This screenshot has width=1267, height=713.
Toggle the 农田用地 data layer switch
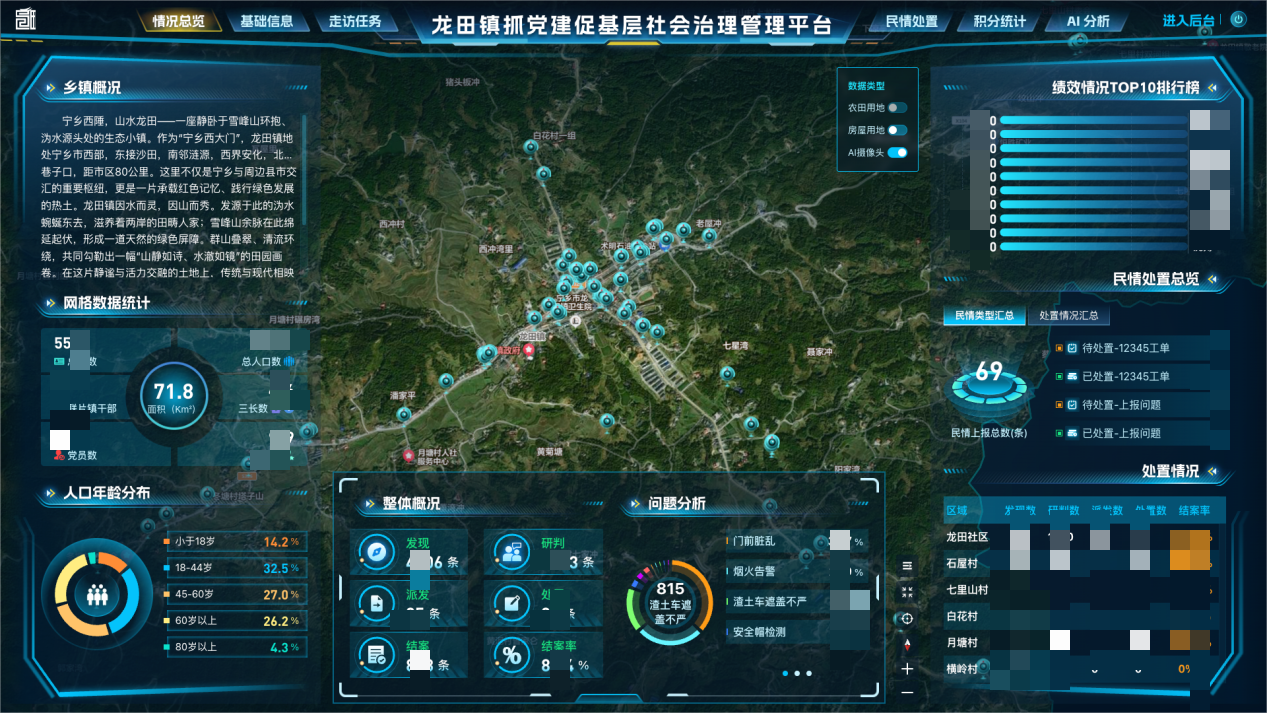[897, 108]
